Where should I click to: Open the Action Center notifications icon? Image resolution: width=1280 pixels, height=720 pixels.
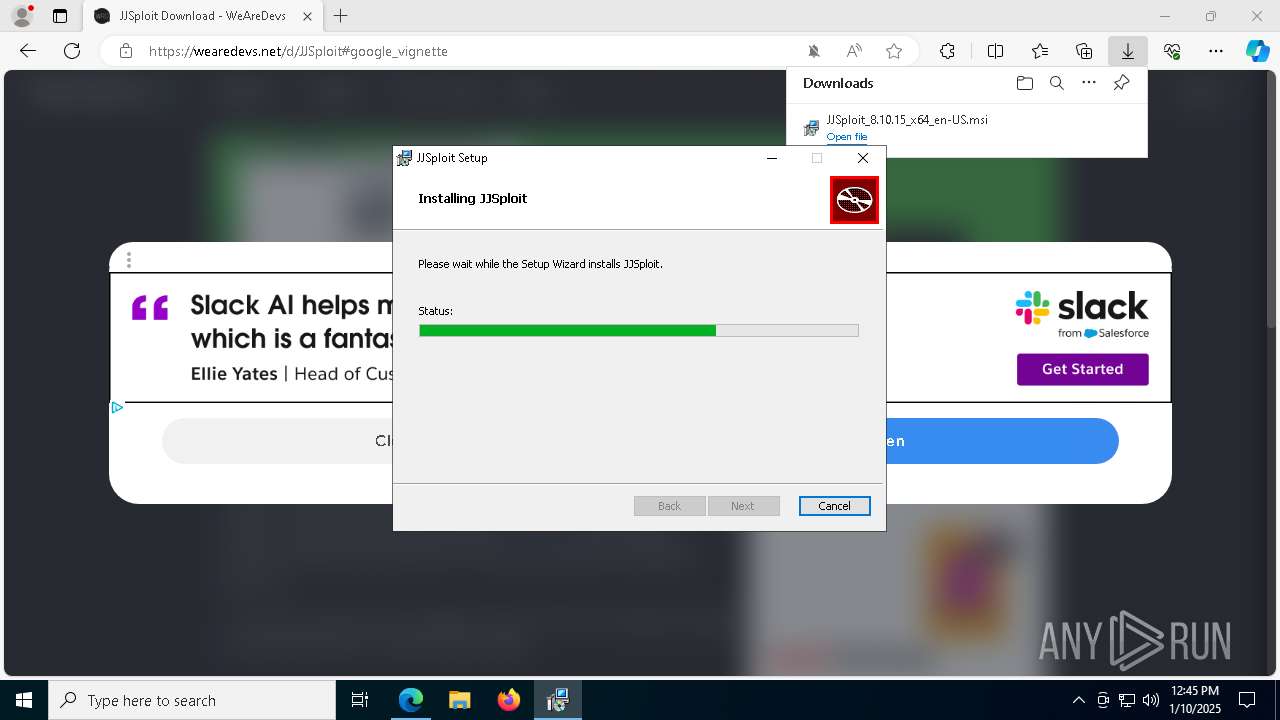pyautogui.click(x=1247, y=700)
